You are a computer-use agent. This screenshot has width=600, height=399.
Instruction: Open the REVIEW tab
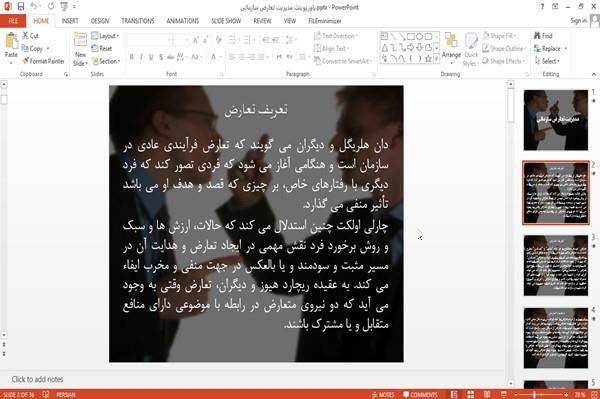point(262,21)
